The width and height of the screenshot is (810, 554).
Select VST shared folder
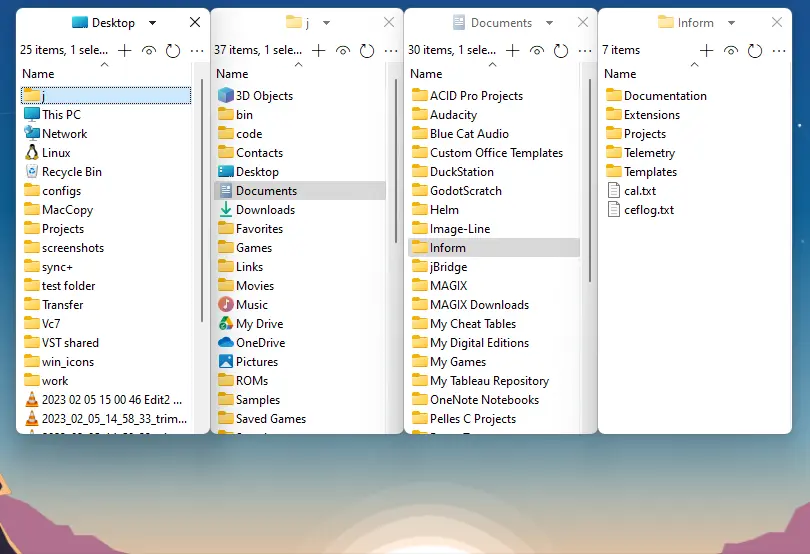[x=61, y=343]
